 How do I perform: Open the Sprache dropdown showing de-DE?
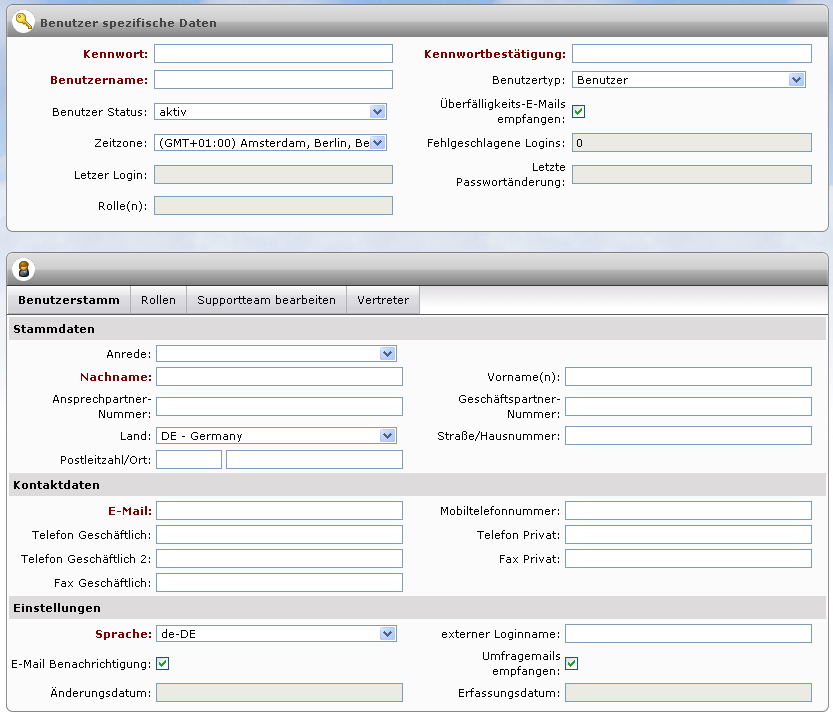click(276, 634)
